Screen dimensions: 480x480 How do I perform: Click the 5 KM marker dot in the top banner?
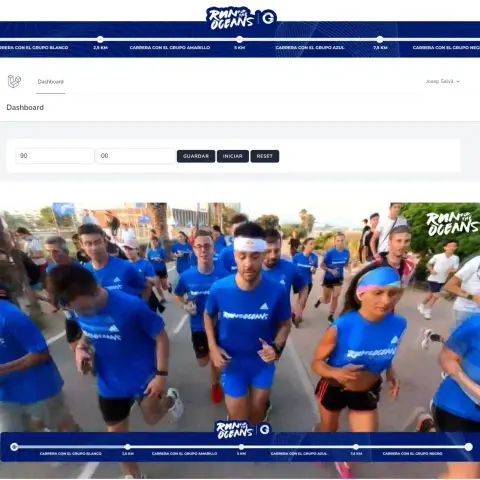click(x=239, y=39)
